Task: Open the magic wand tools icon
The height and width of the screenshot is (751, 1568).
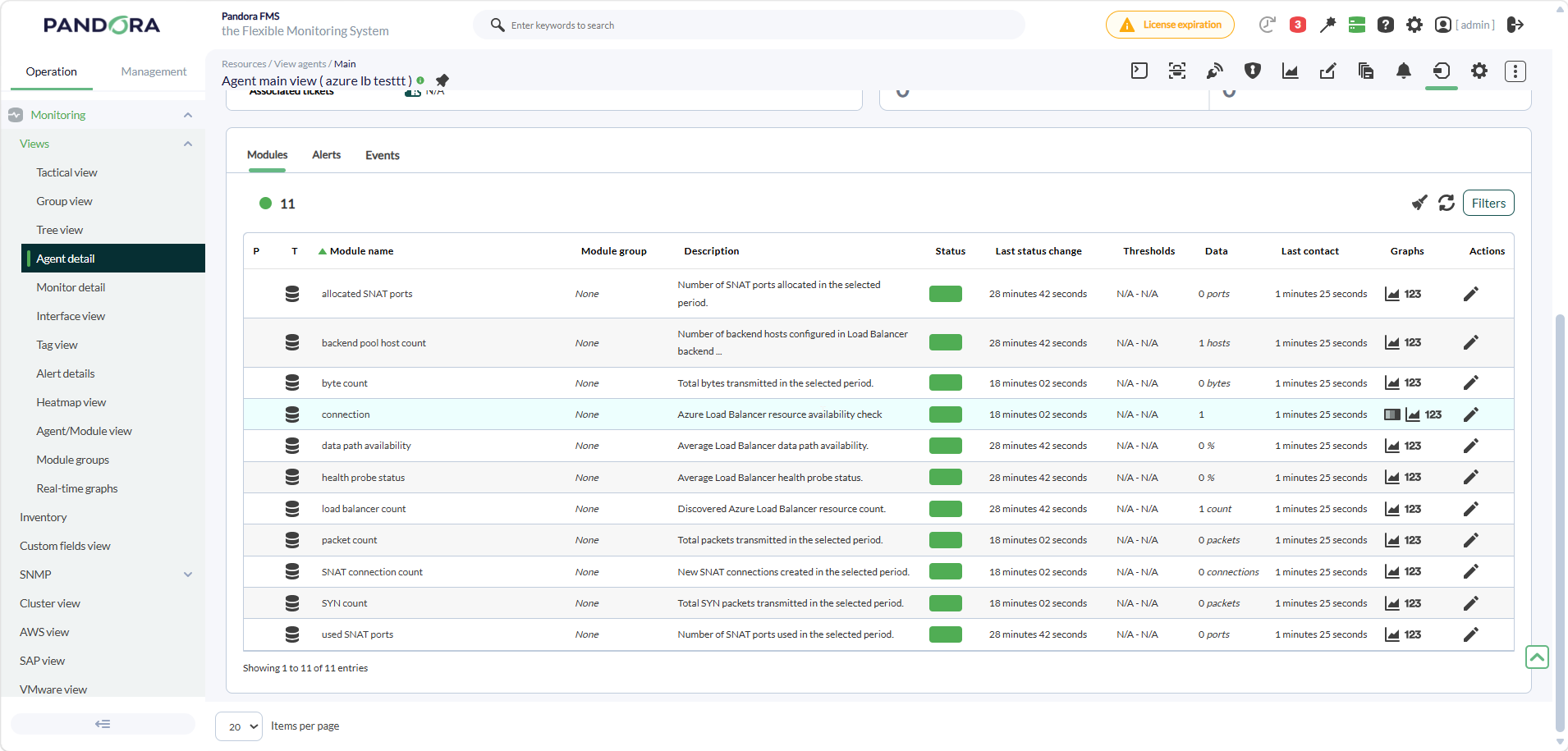Action: 1327,25
